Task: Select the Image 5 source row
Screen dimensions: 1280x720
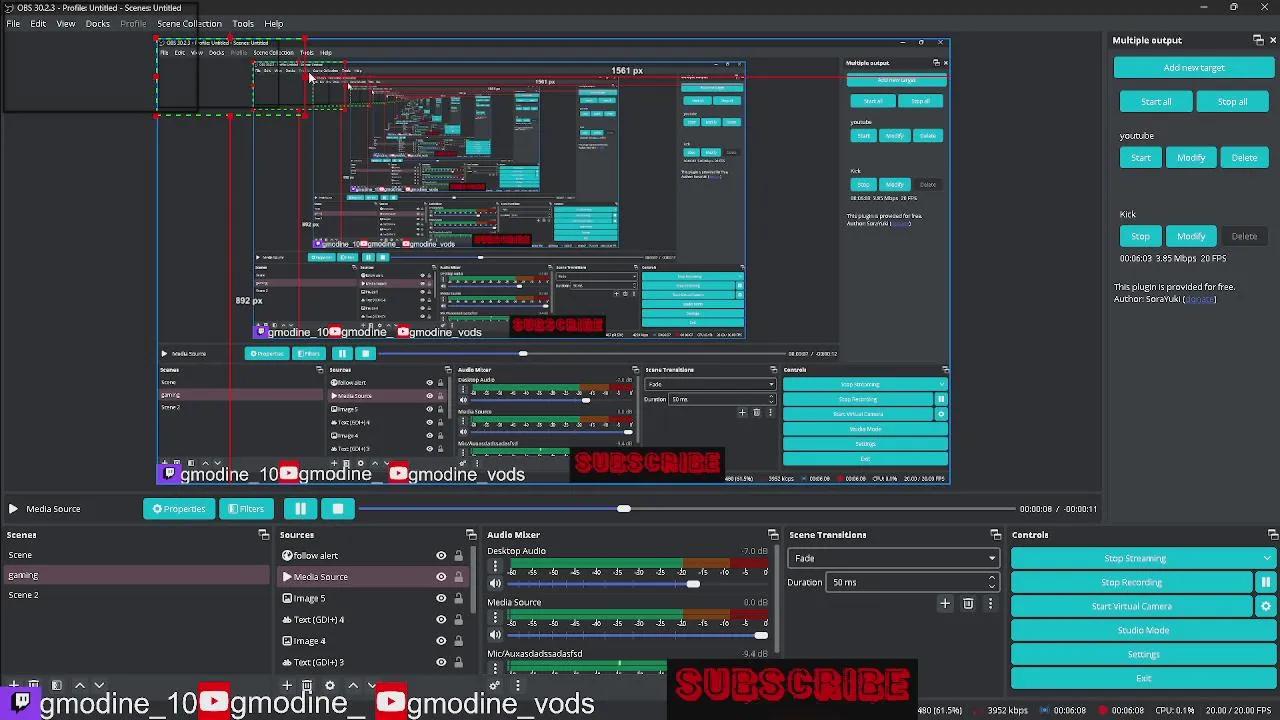Action: [374, 599]
